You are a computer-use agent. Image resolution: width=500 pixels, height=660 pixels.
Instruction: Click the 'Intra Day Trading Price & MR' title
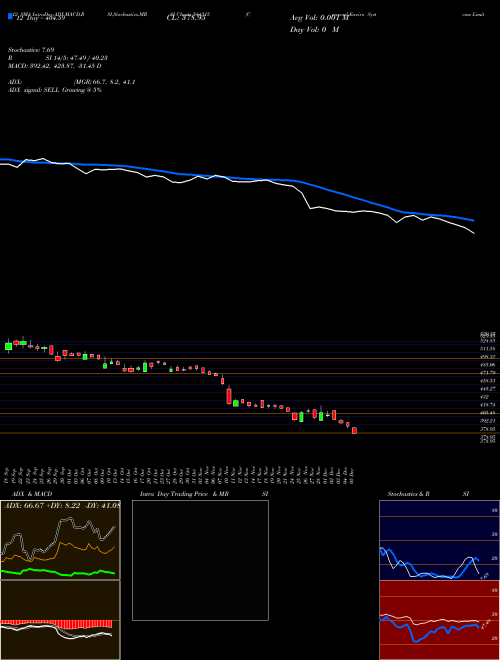185,494
